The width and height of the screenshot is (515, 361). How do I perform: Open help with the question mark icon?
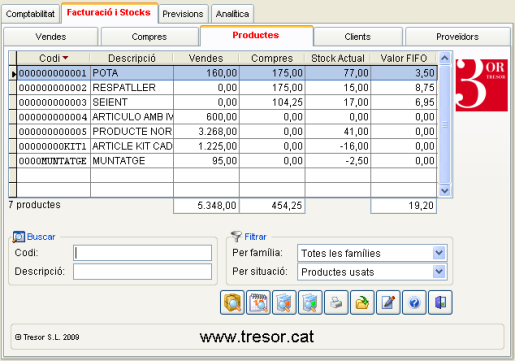[414, 302]
